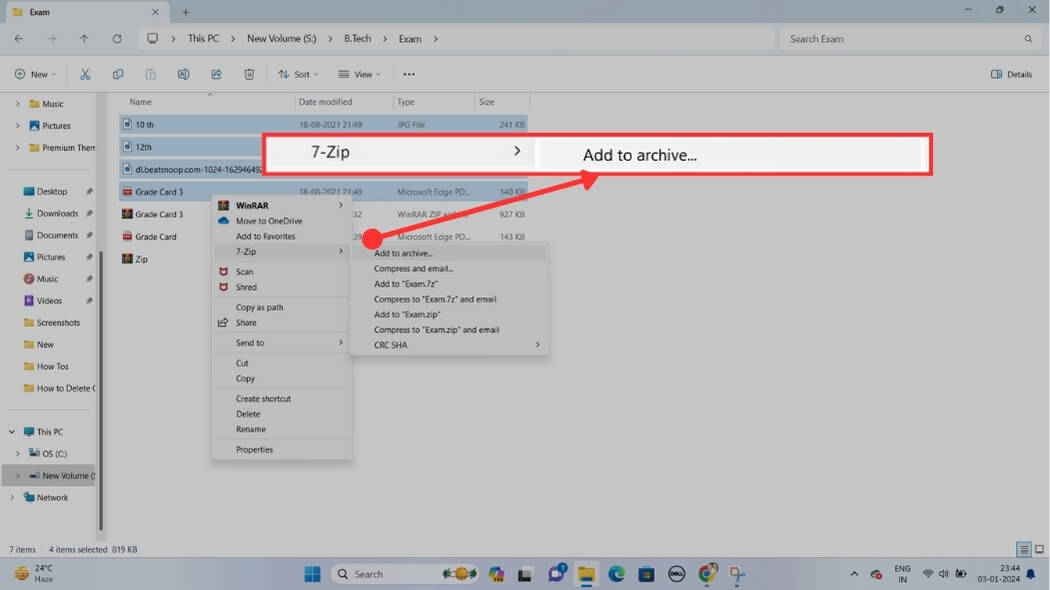Choose Compress and email...
This screenshot has width=1050, height=590.
tap(449, 269)
